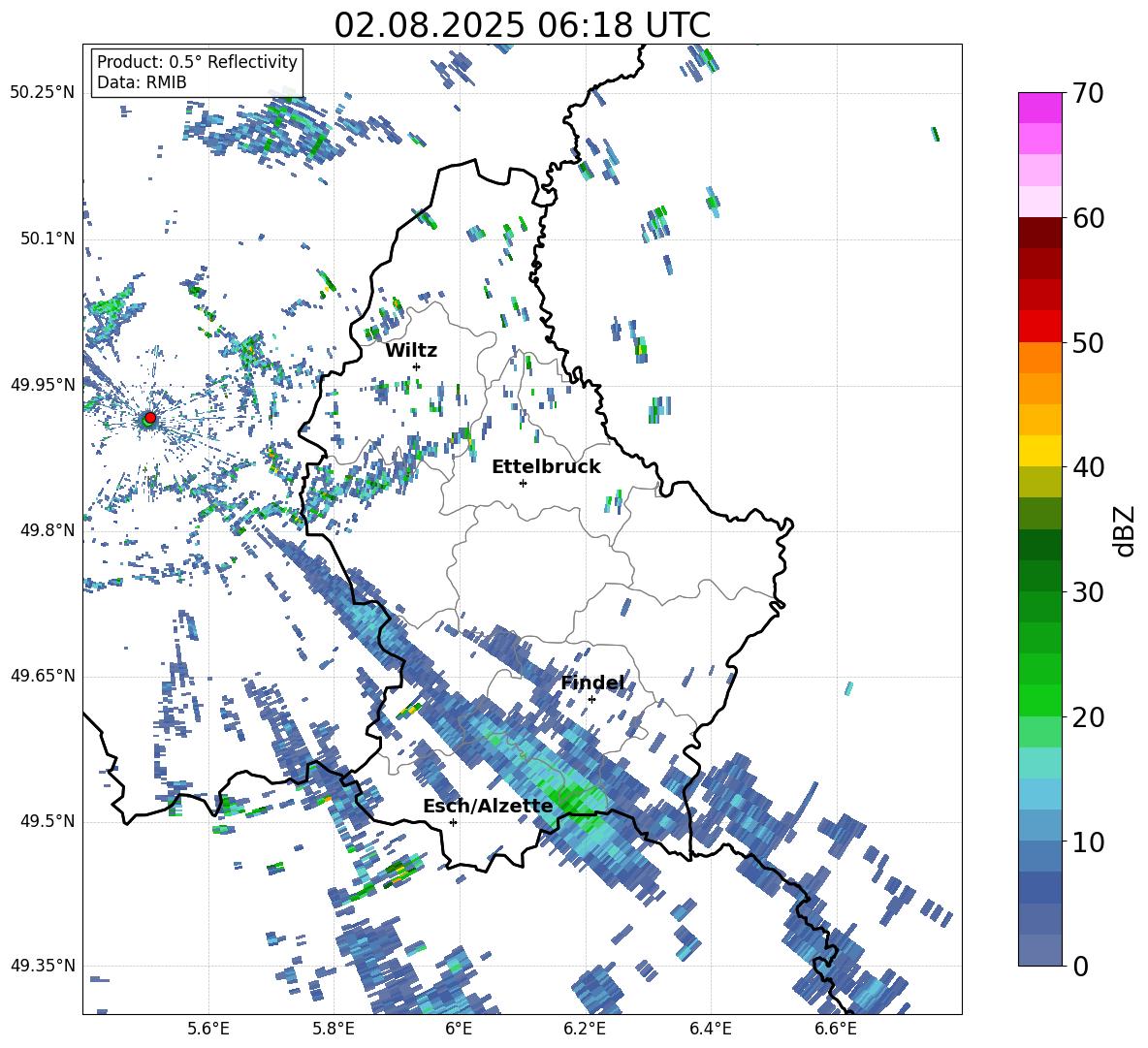Pick the magenta swatch at colorbar top

pyautogui.click(x=1039, y=108)
